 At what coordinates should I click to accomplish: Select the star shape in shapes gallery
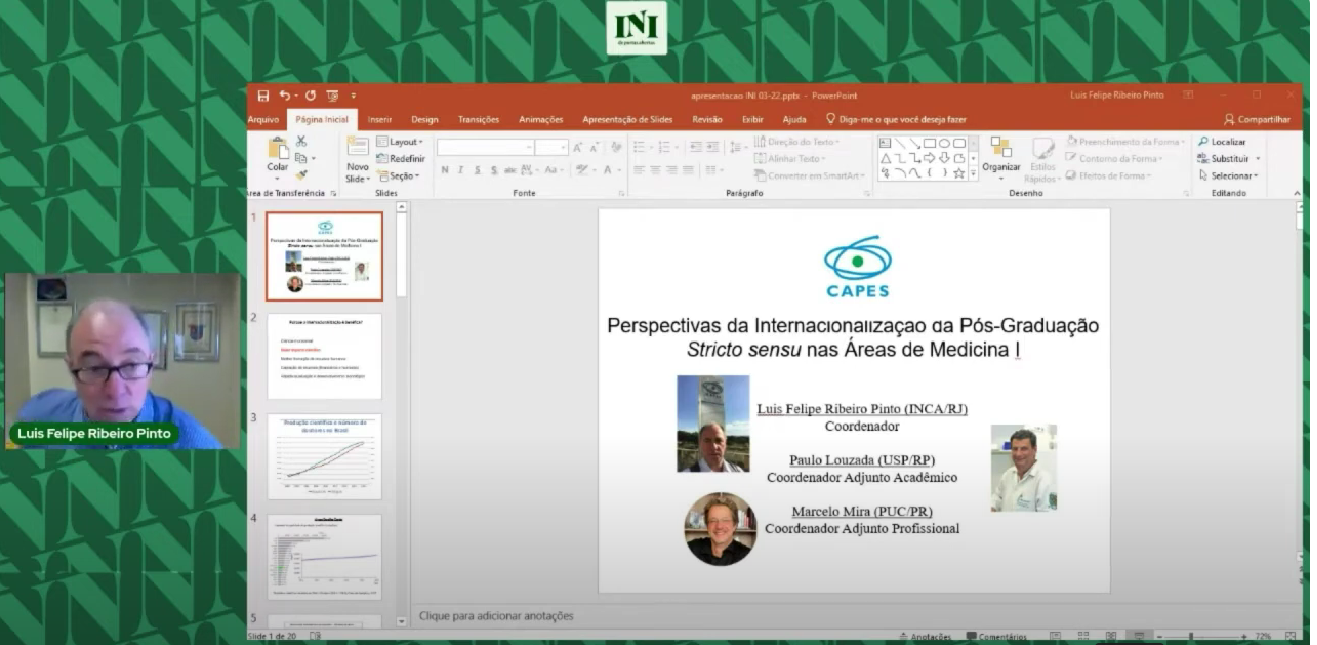[x=959, y=173]
